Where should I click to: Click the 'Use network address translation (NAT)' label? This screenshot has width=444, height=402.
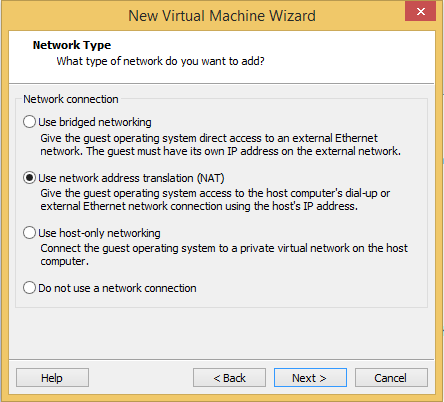pos(131,178)
